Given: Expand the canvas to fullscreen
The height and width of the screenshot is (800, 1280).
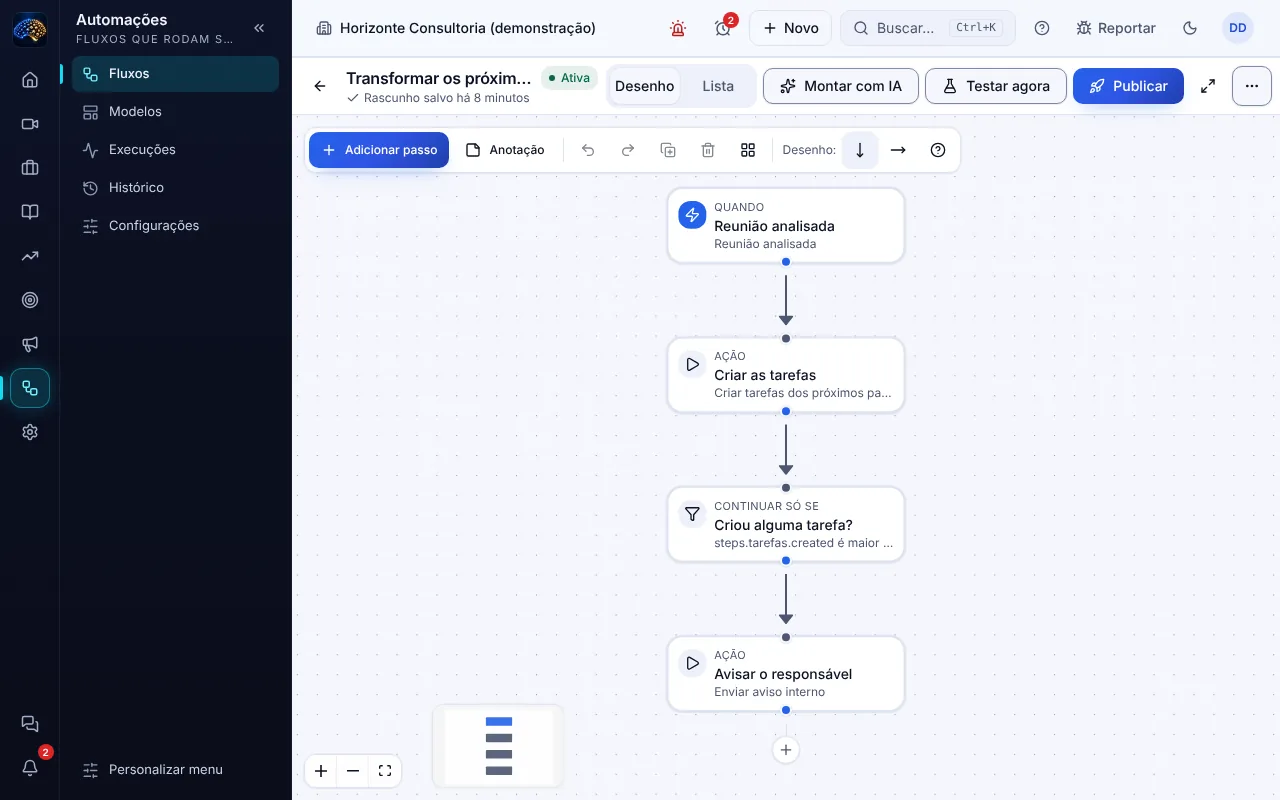Looking at the screenshot, I should pos(1208,86).
